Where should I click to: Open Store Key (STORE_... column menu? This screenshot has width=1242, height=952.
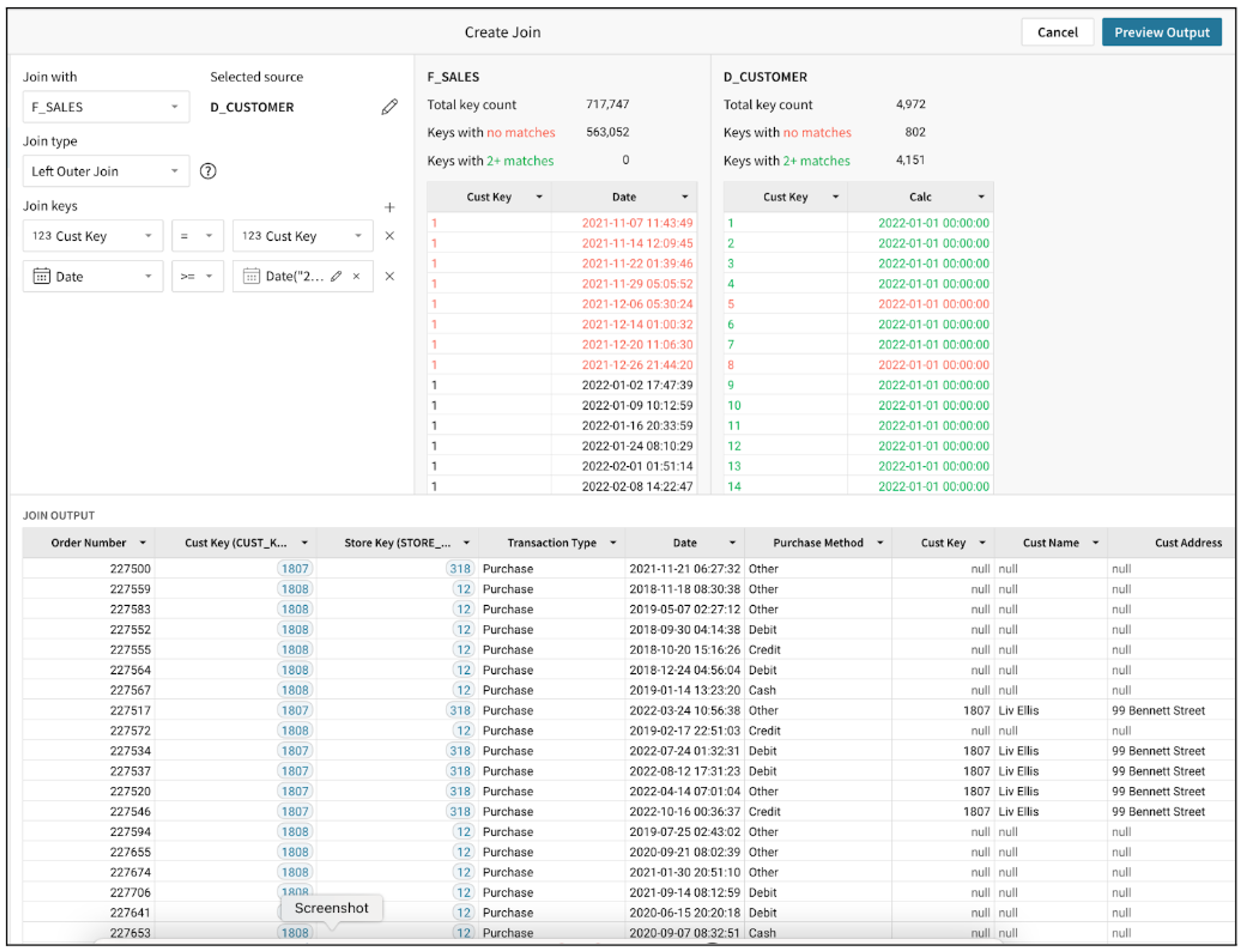[x=466, y=543]
